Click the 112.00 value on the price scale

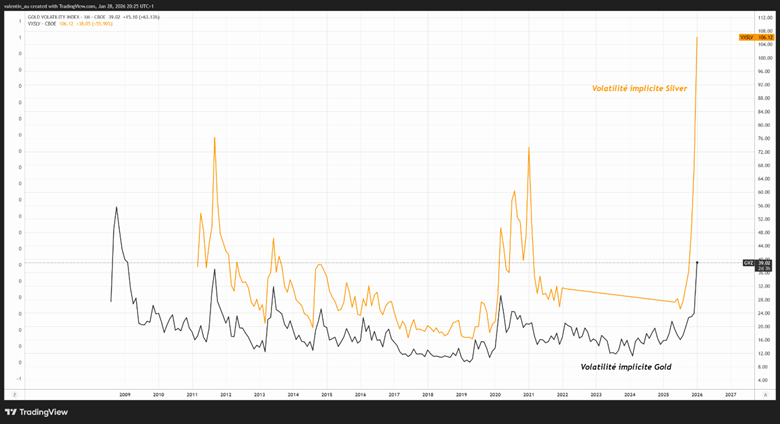pos(763,18)
